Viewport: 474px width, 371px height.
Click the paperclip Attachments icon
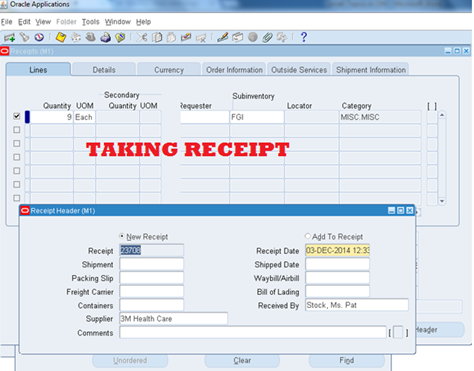click(267, 37)
